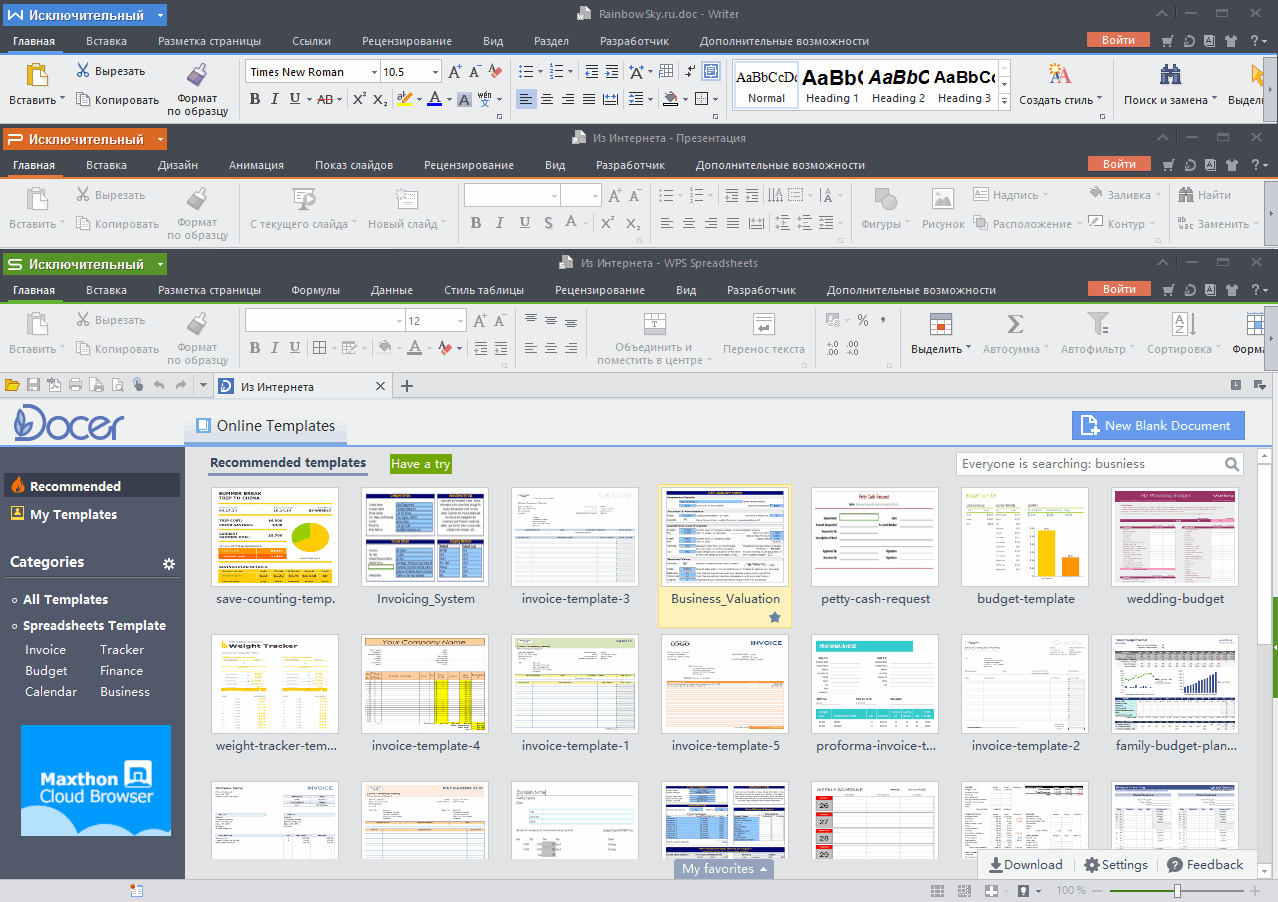
Task: Select Justify alignment in the Writer ribbon
Action: (x=589, y=99)
